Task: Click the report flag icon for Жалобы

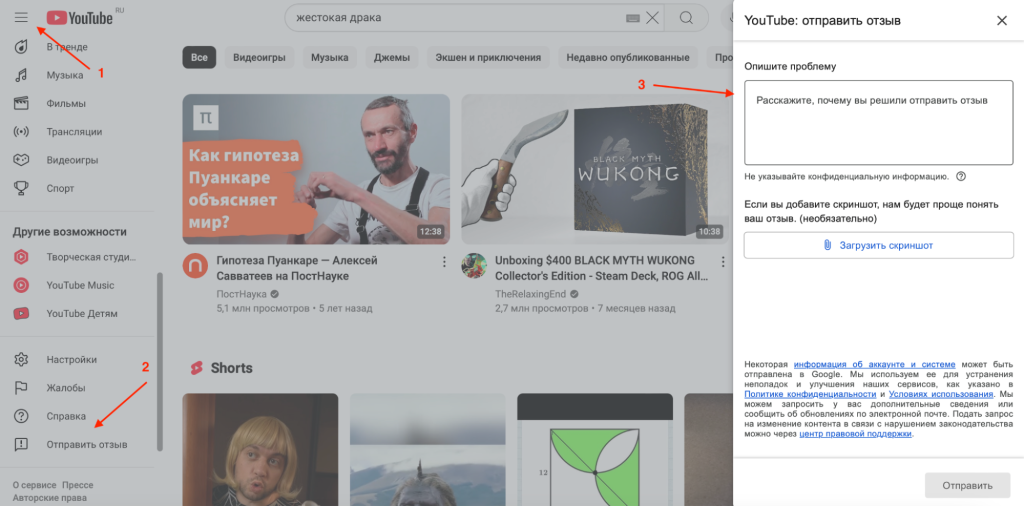Action: (21, 388)
